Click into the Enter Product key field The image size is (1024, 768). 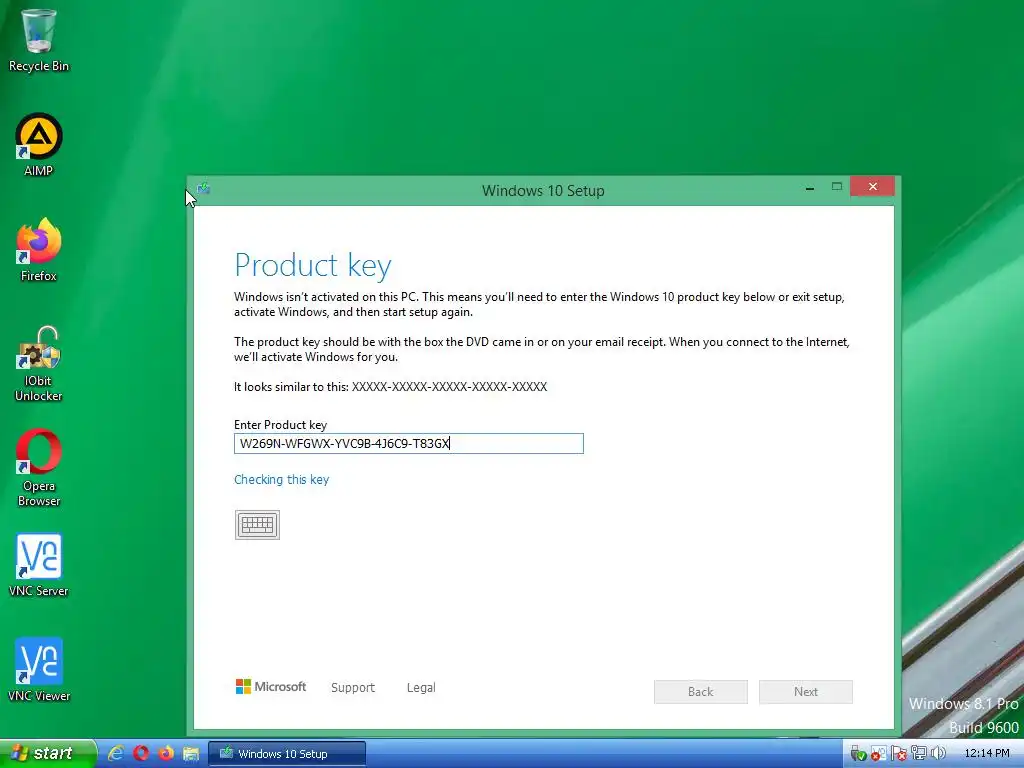coord(409,443)
